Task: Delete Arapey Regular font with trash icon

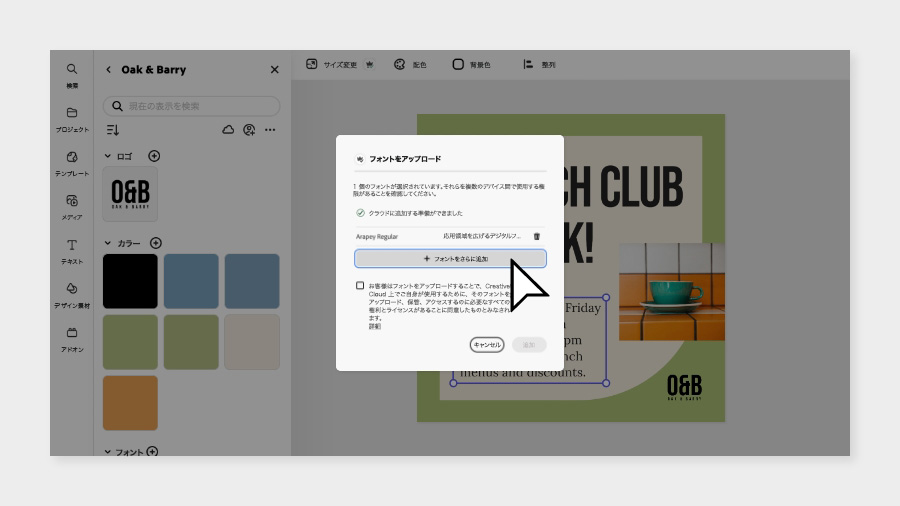Action: (537, 236)
